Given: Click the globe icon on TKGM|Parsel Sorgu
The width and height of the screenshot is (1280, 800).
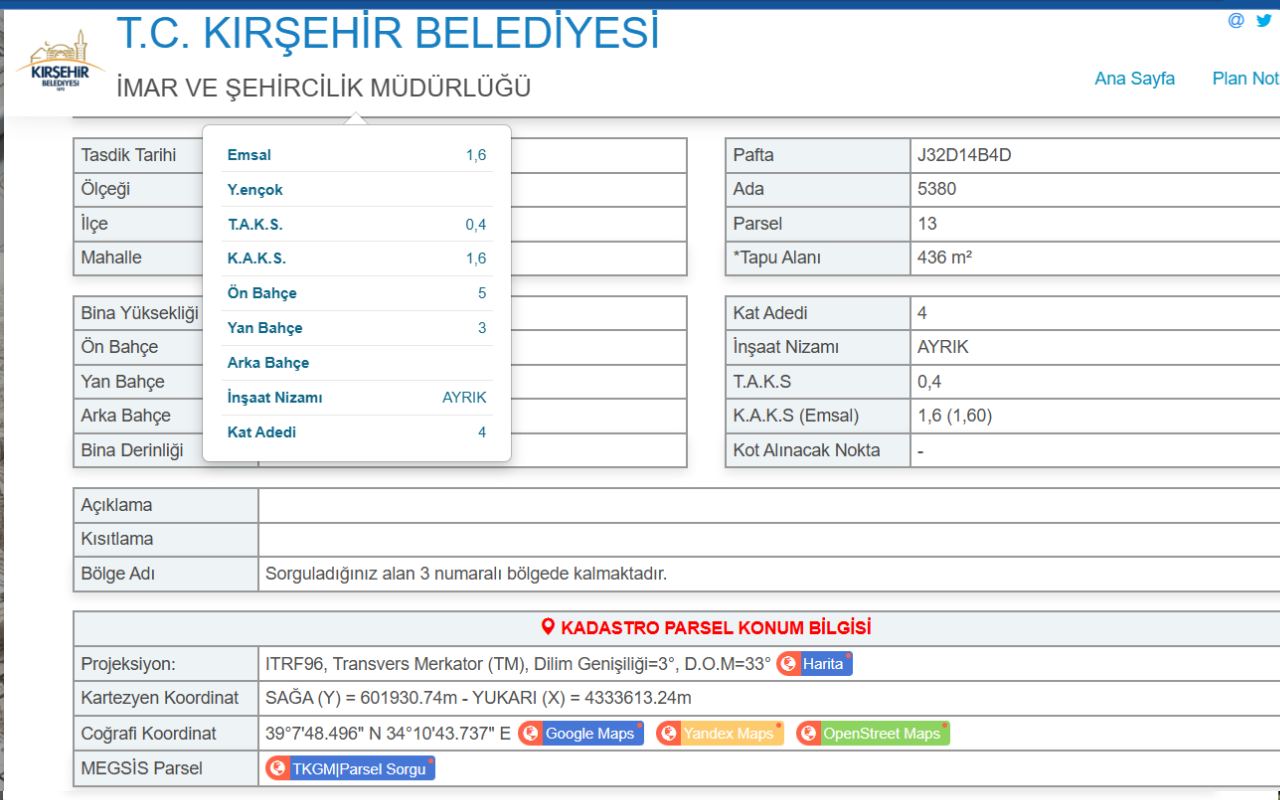Looking at the screenshot, I should coord(277,769).
